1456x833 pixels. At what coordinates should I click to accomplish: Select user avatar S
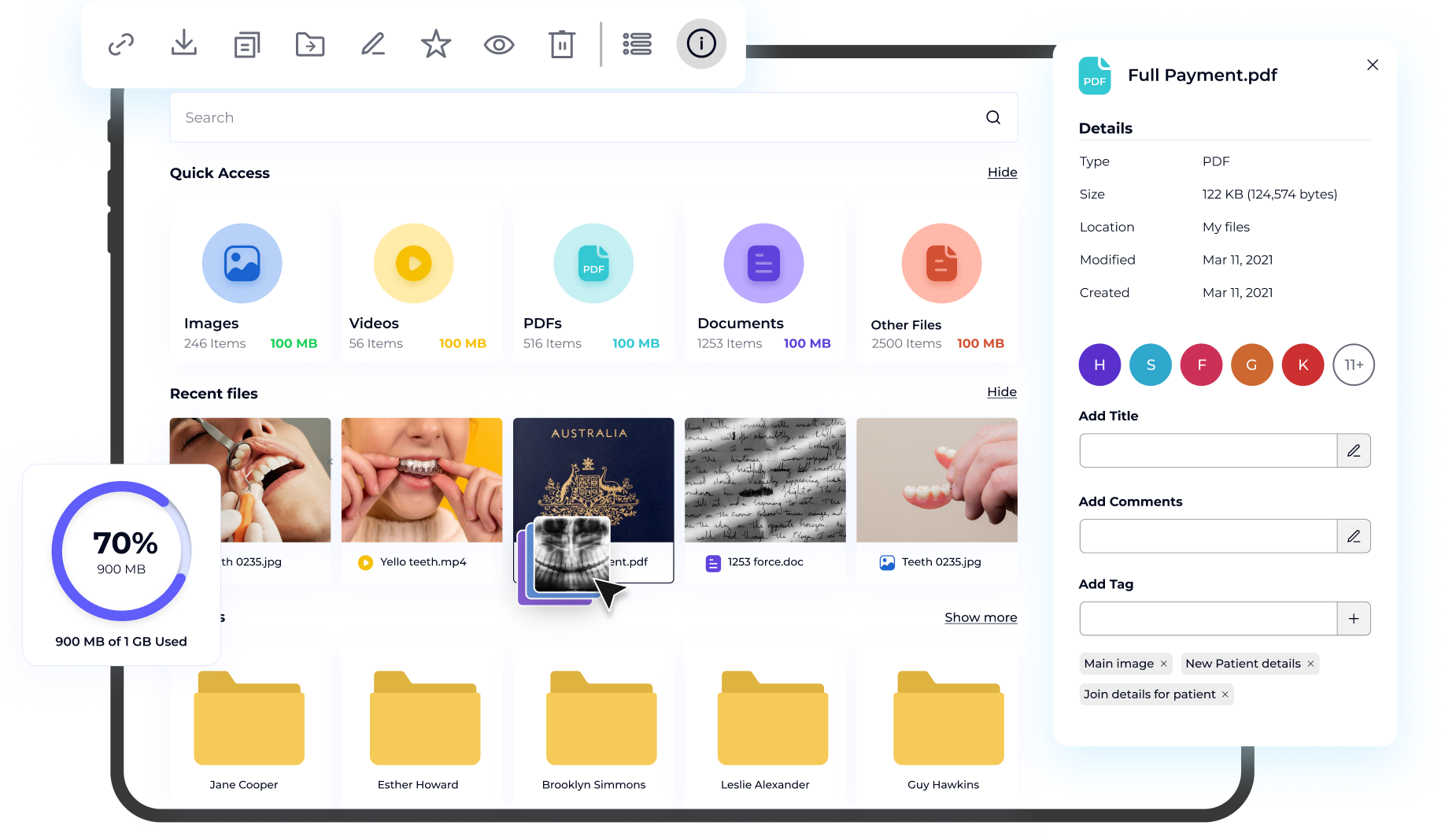click(x=1151, y=365)
